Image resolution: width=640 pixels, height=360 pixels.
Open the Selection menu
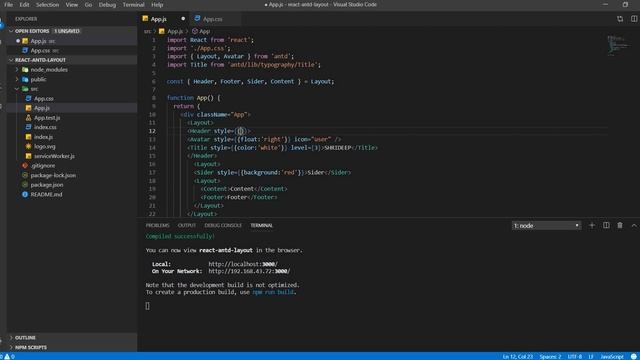click(x=47, y=4)
